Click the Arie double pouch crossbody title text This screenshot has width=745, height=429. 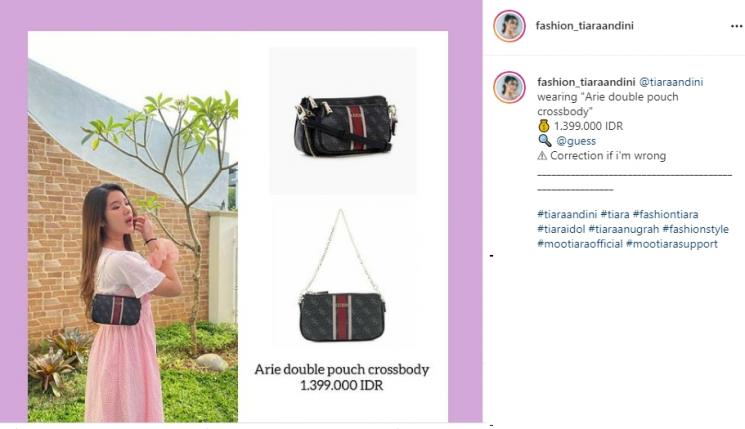[x=342, y=369]
